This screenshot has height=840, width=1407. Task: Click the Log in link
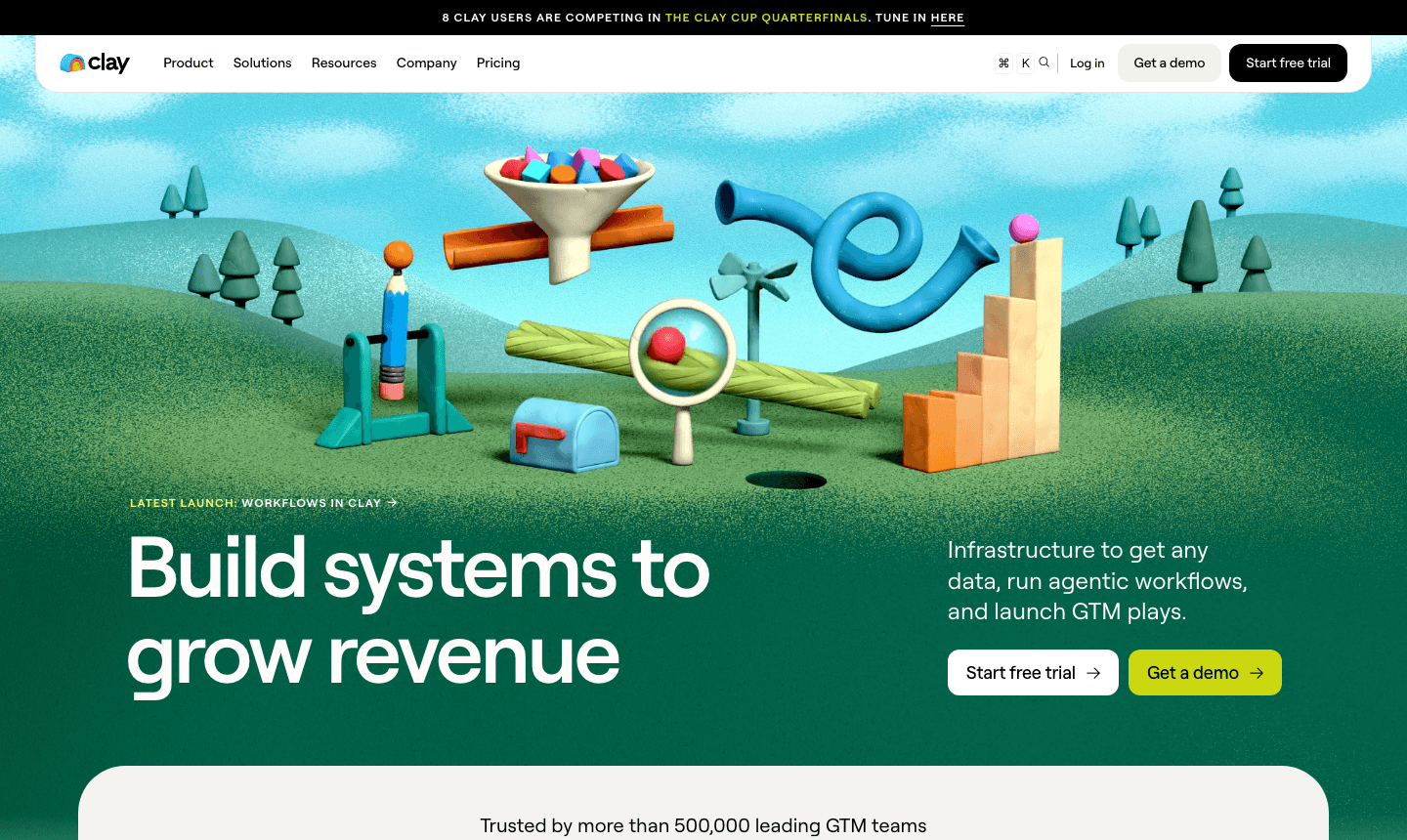[1087, 63]
